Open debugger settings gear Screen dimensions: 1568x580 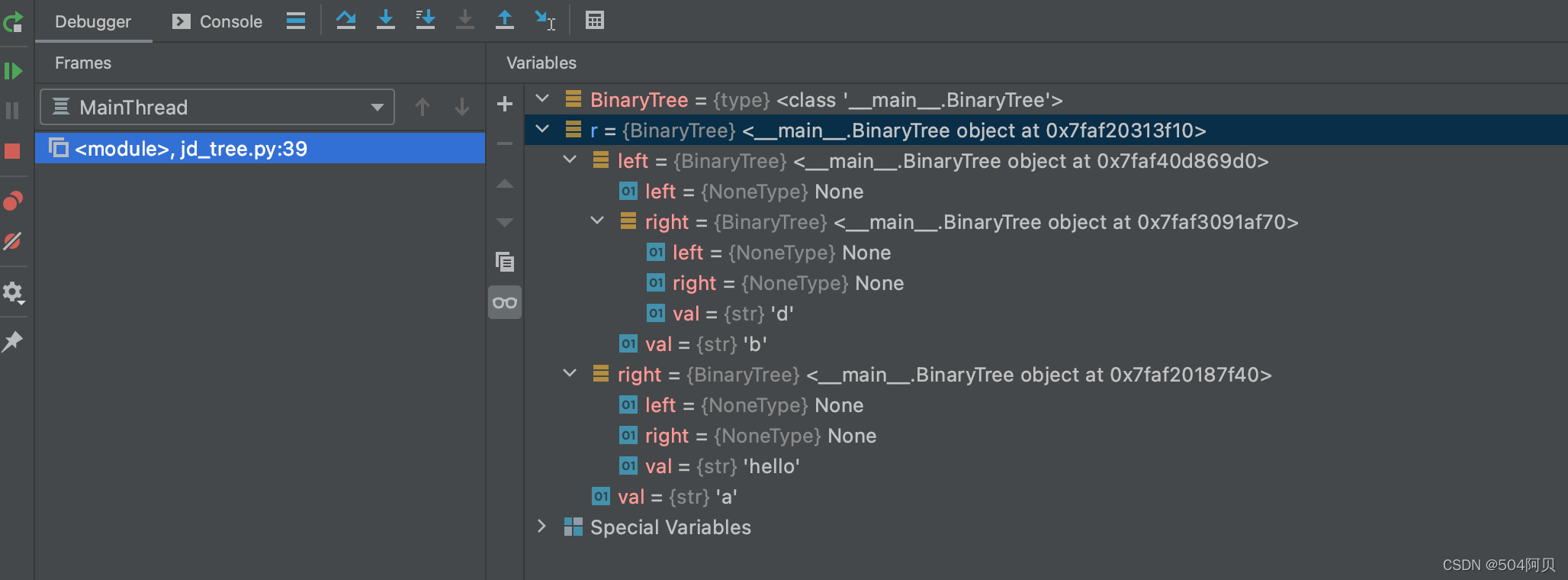tap(13, 292)
